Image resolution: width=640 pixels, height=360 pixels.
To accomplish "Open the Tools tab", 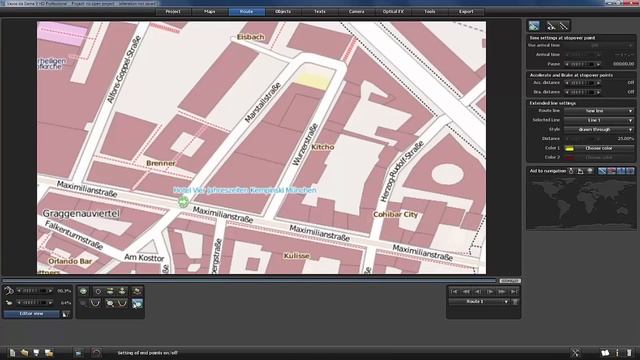I will (x=430, y=11).
